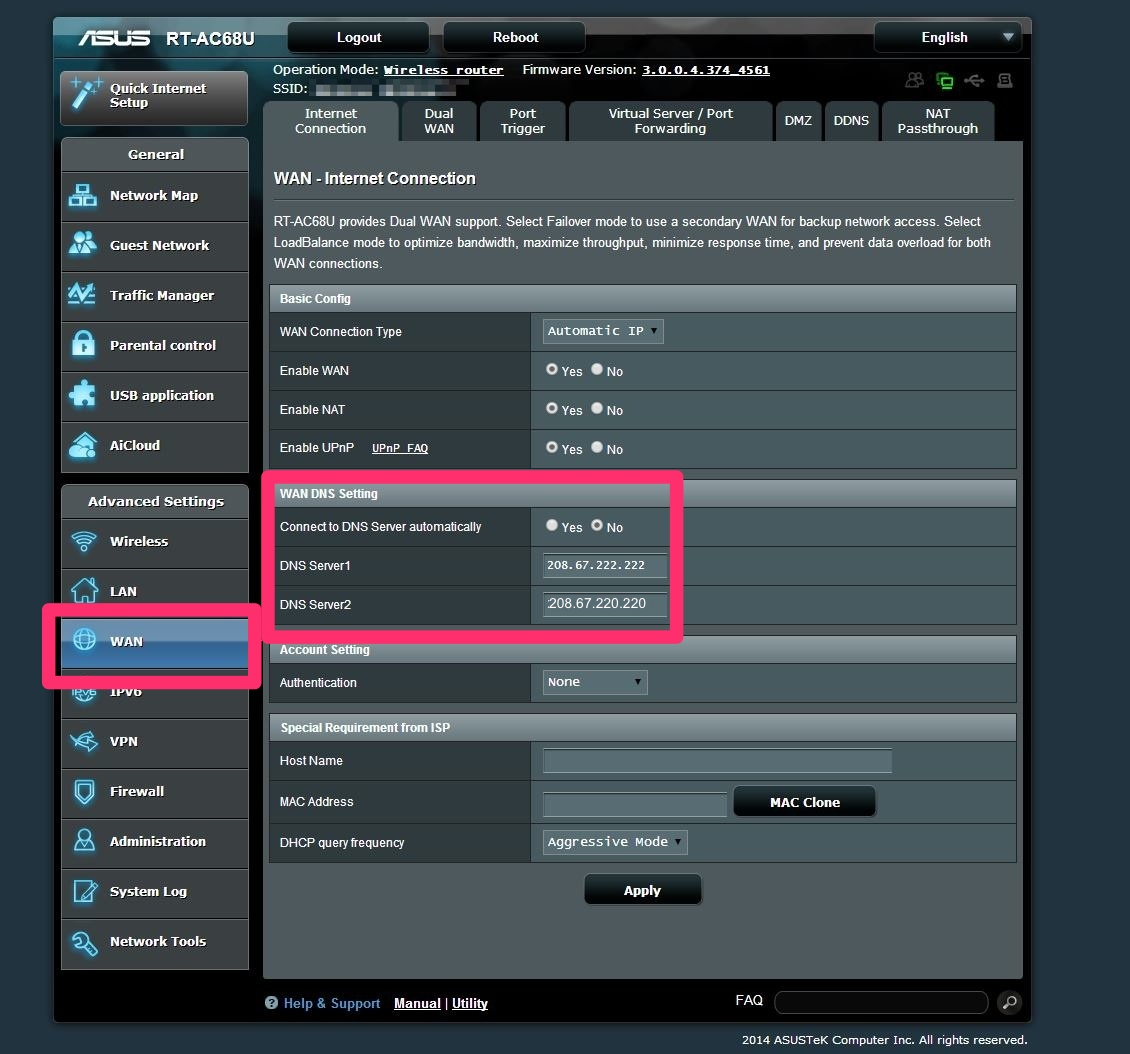Click the Guest Network people icon
The height and width of the screenshot is (1054, 1130).
[x=83, y=244]
